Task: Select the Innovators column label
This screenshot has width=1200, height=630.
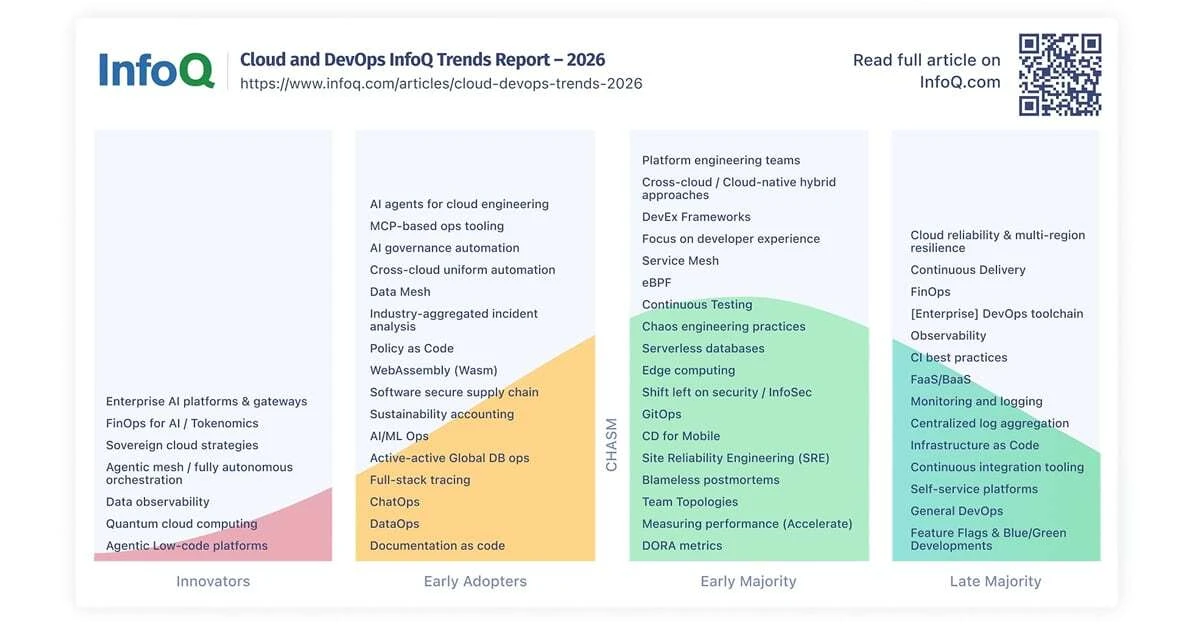Action: point(213,581)
